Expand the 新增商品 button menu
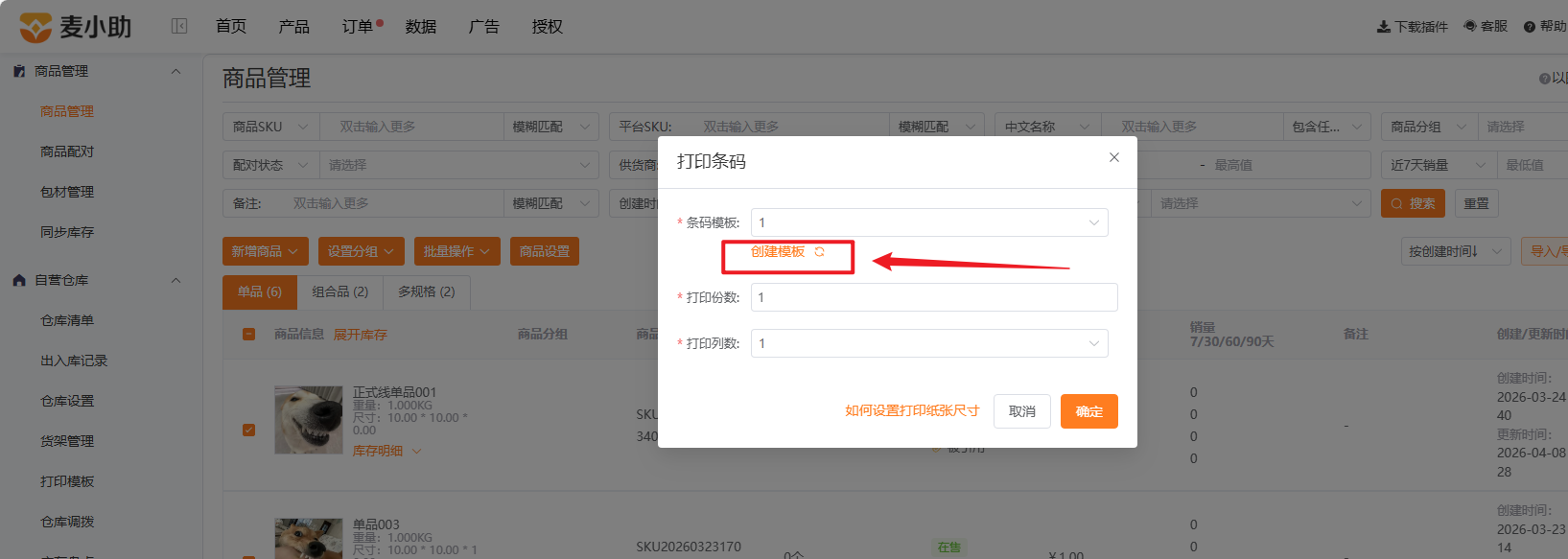1568x559 pixels. click(x=266, y=251)
